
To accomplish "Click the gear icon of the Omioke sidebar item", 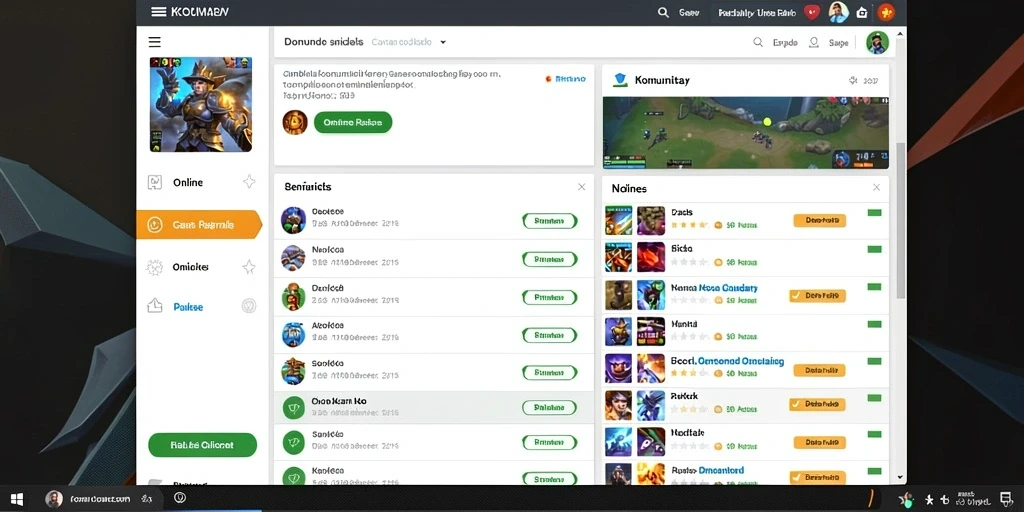I will [154, 266].
